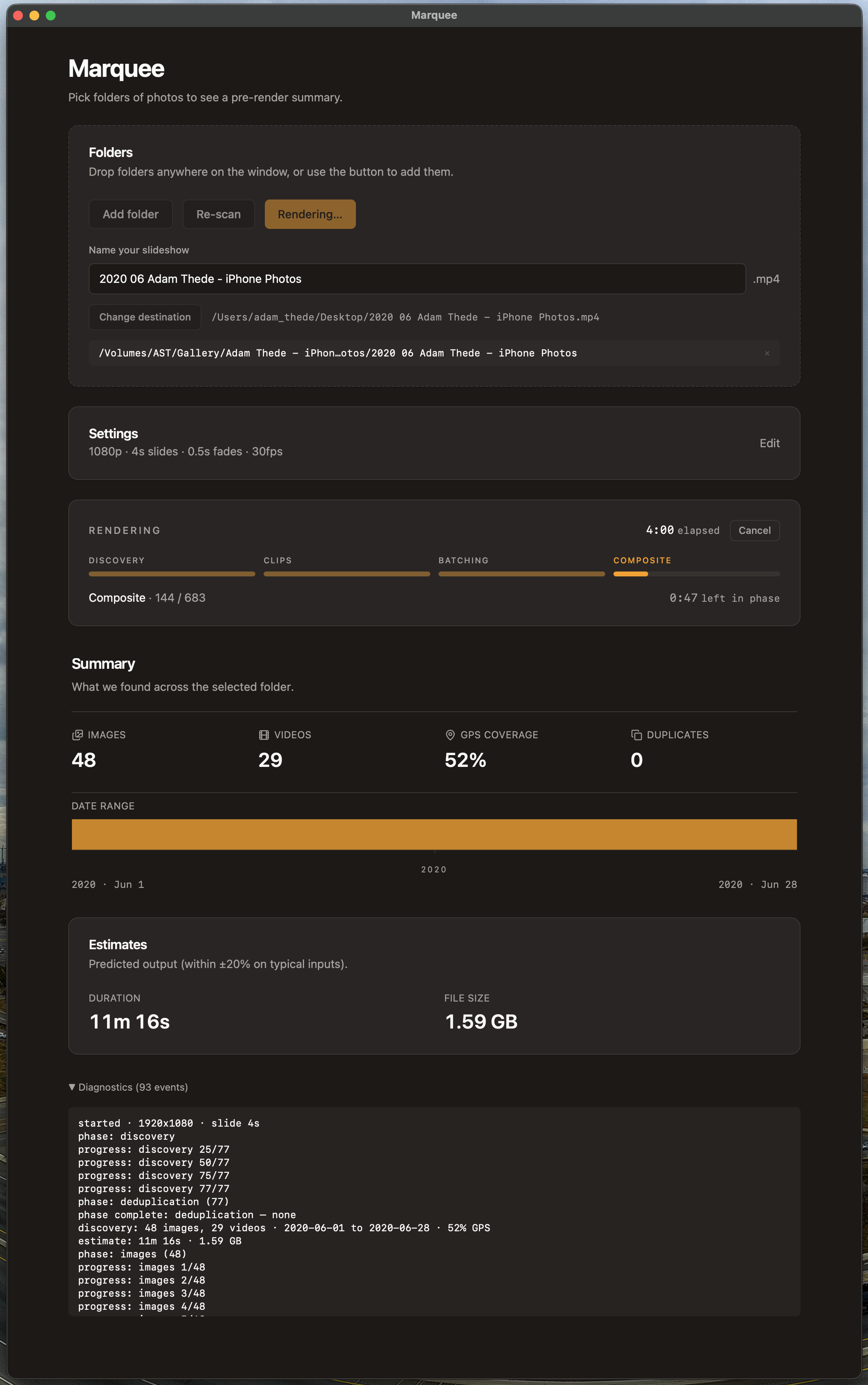The image size is (868, 1385).
Task: Click log line 'progress: discovery 50/77'
Action: pos(153,1162)
